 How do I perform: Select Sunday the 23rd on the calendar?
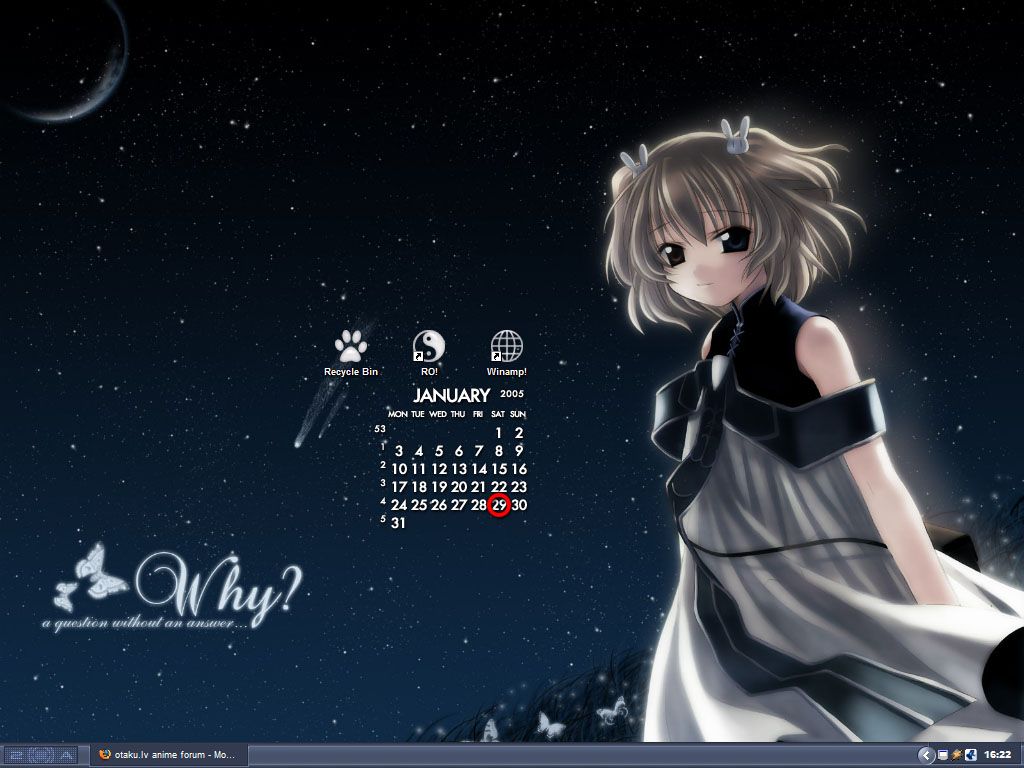pyautogui.click(x=519, y=487)
